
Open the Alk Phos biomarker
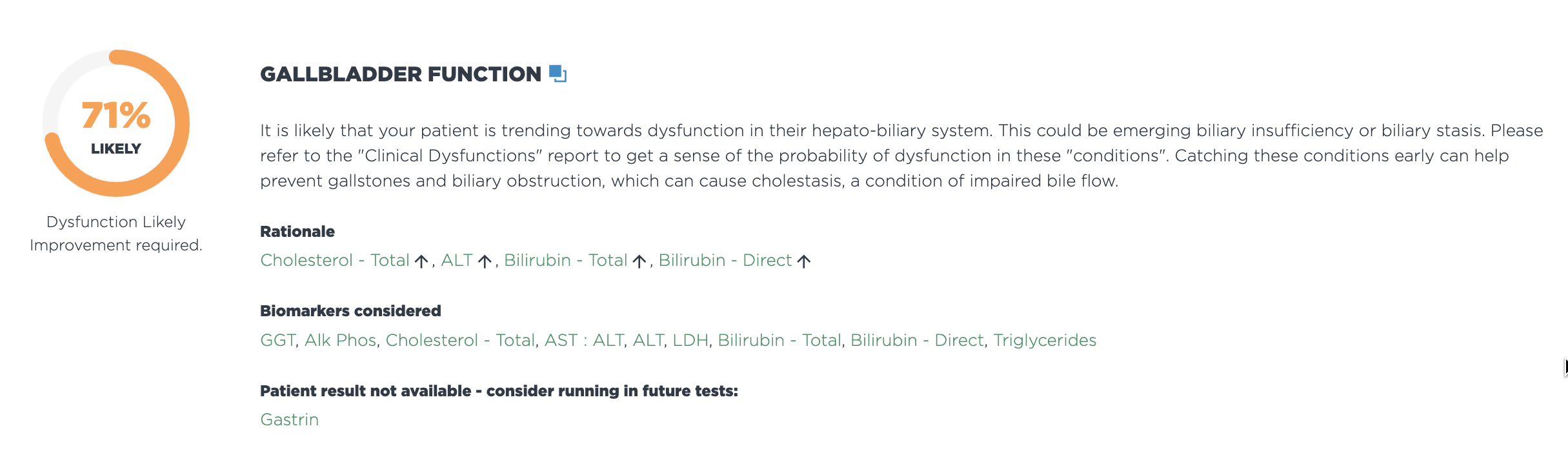click(340, 340)
